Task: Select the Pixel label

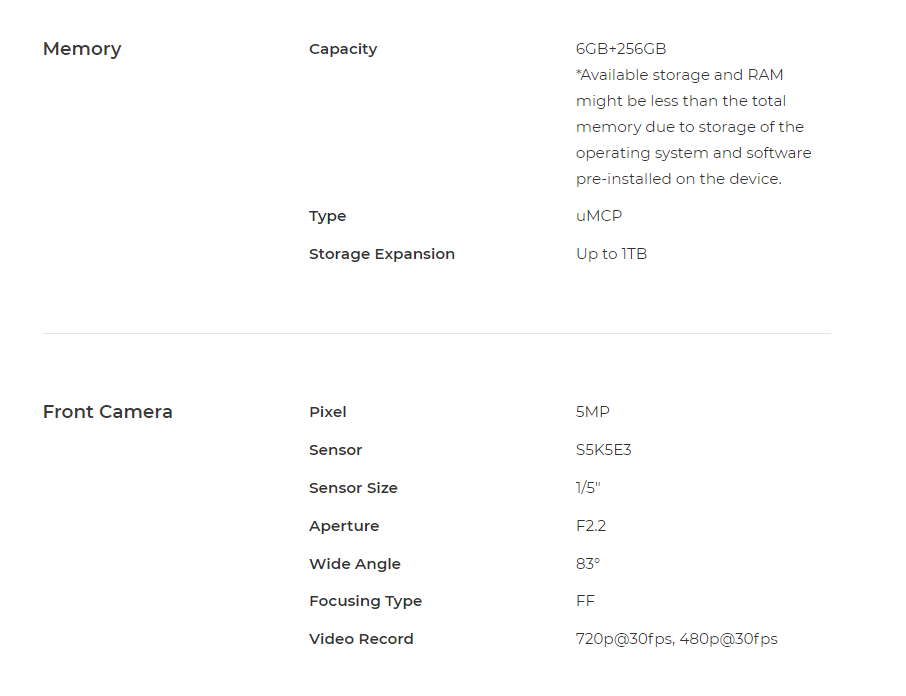Action: [x=328, y=412]
